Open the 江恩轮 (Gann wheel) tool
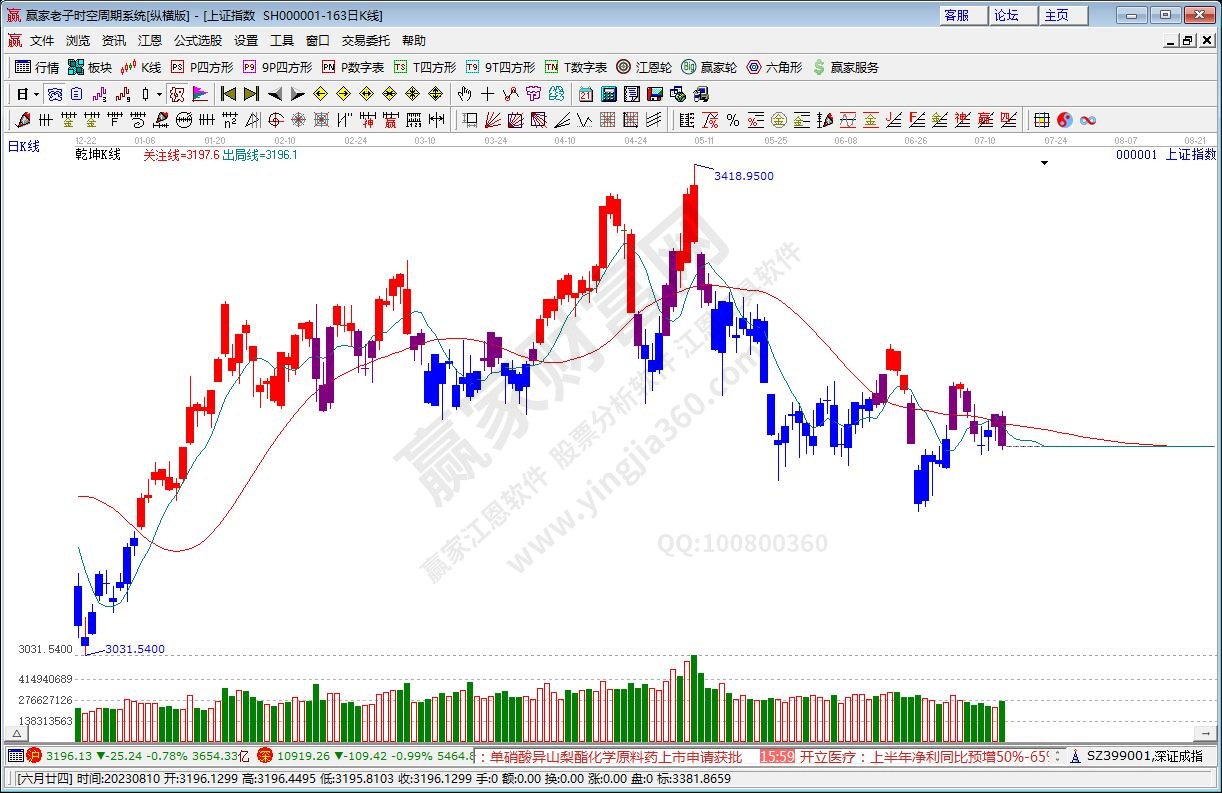Image resolution: width=1222 pixels, height=793 pixels. pos(644,67)
